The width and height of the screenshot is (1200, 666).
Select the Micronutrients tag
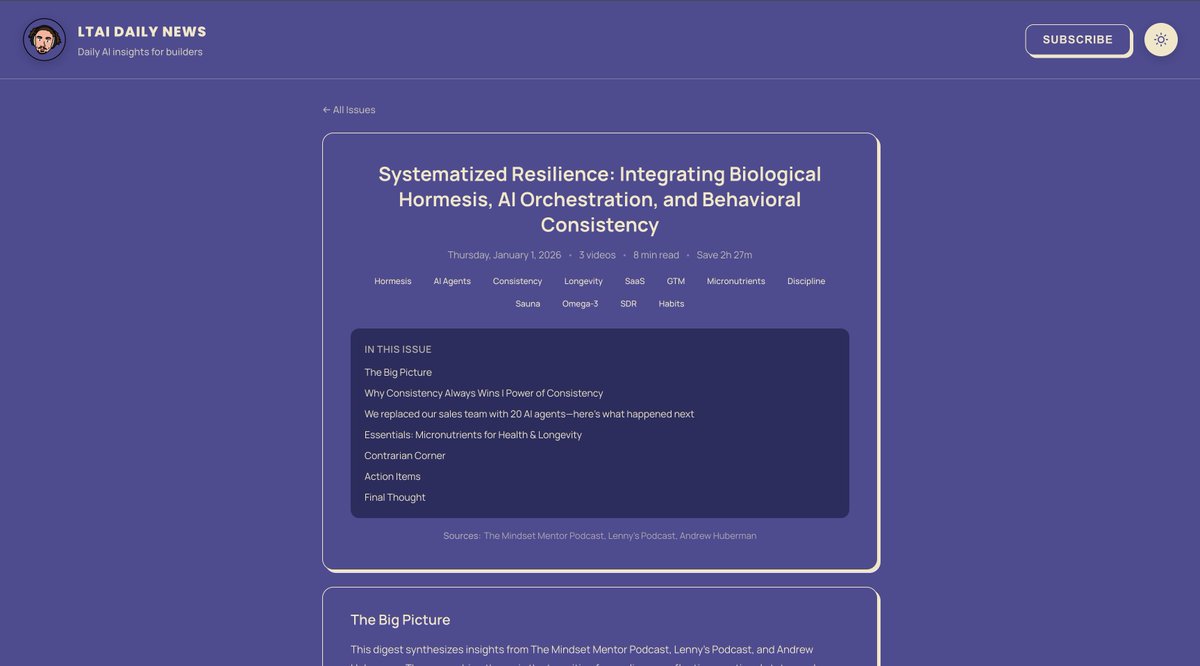pos(736,281)
